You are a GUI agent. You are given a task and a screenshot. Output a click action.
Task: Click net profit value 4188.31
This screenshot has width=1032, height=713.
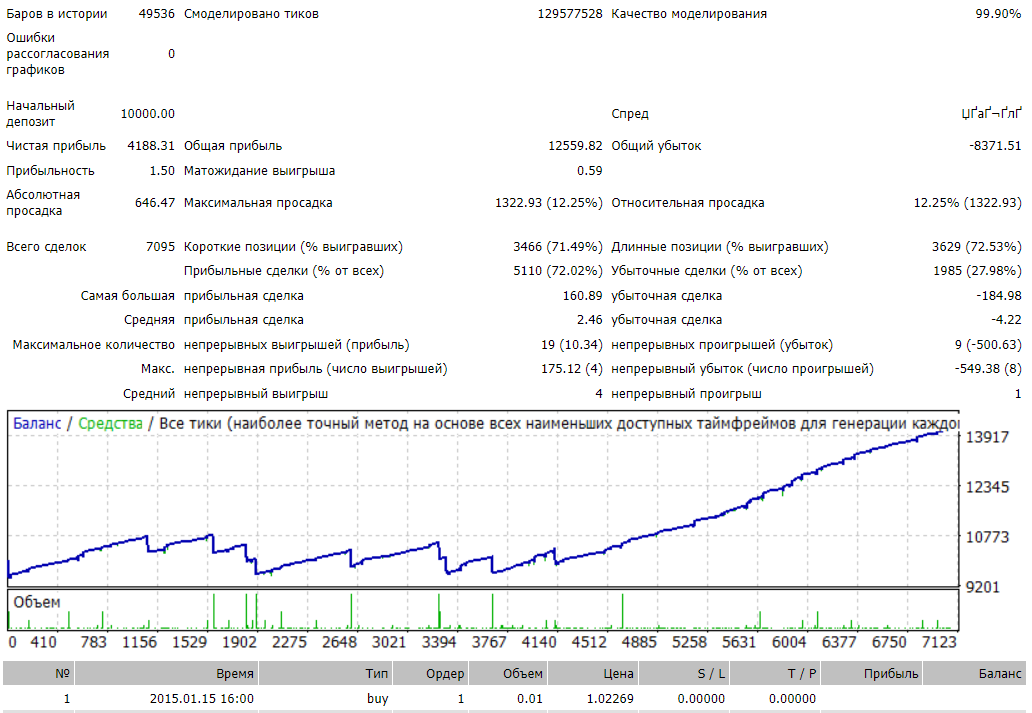tap(151, 145)
